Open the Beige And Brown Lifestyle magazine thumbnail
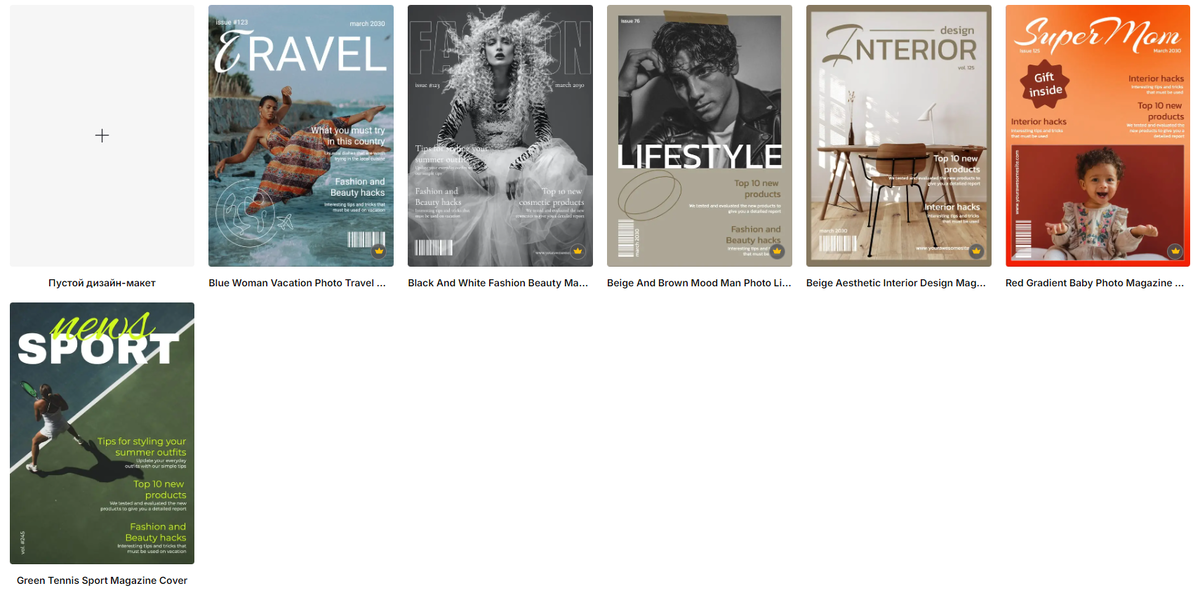1200x593 pixels. point(699,136)
